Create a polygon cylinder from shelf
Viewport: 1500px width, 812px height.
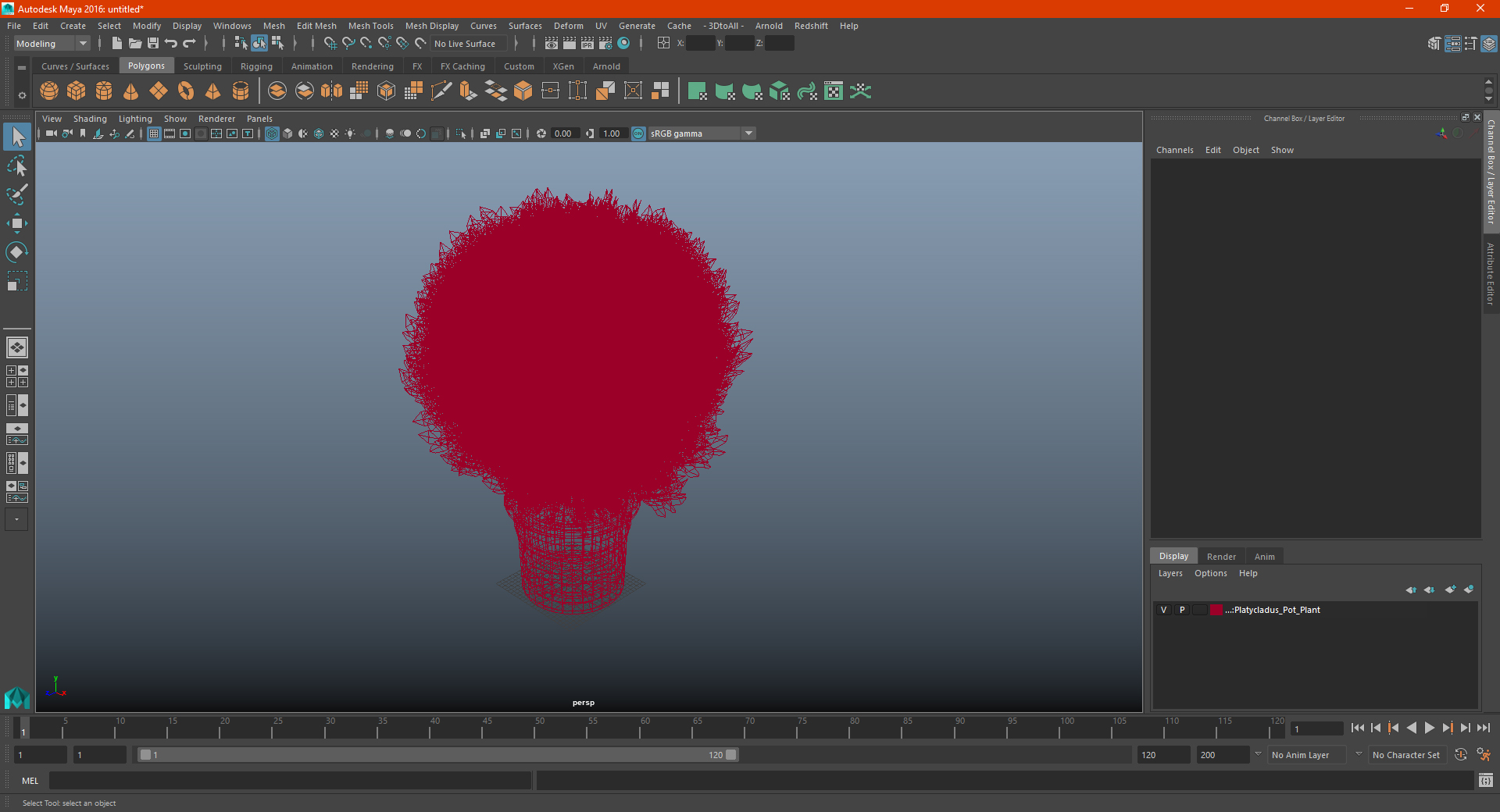(104, 91)
